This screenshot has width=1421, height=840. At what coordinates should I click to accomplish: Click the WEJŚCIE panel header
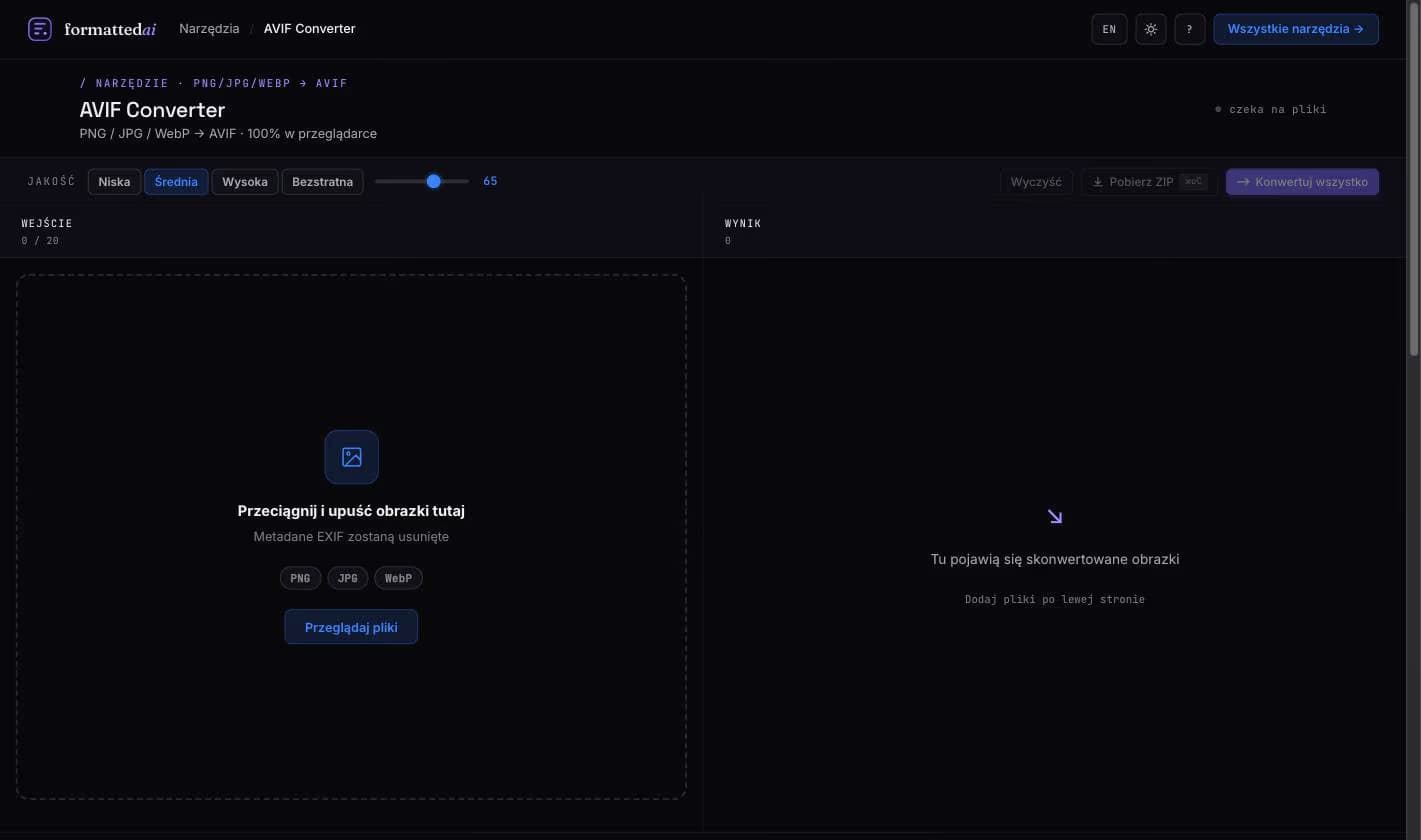pyautogui.click(x=47, y=223)
